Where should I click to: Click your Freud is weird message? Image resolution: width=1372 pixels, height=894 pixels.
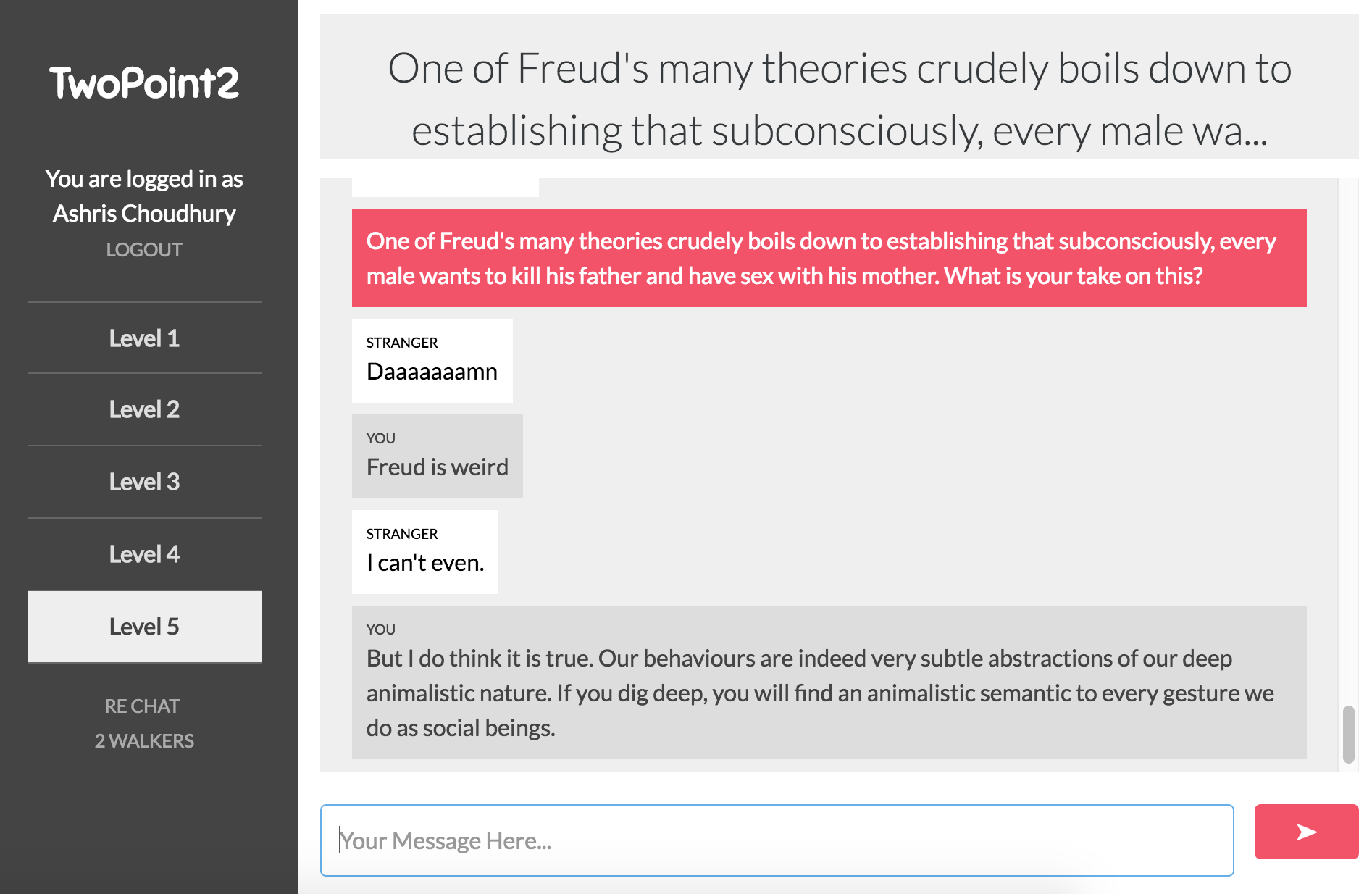438,456
